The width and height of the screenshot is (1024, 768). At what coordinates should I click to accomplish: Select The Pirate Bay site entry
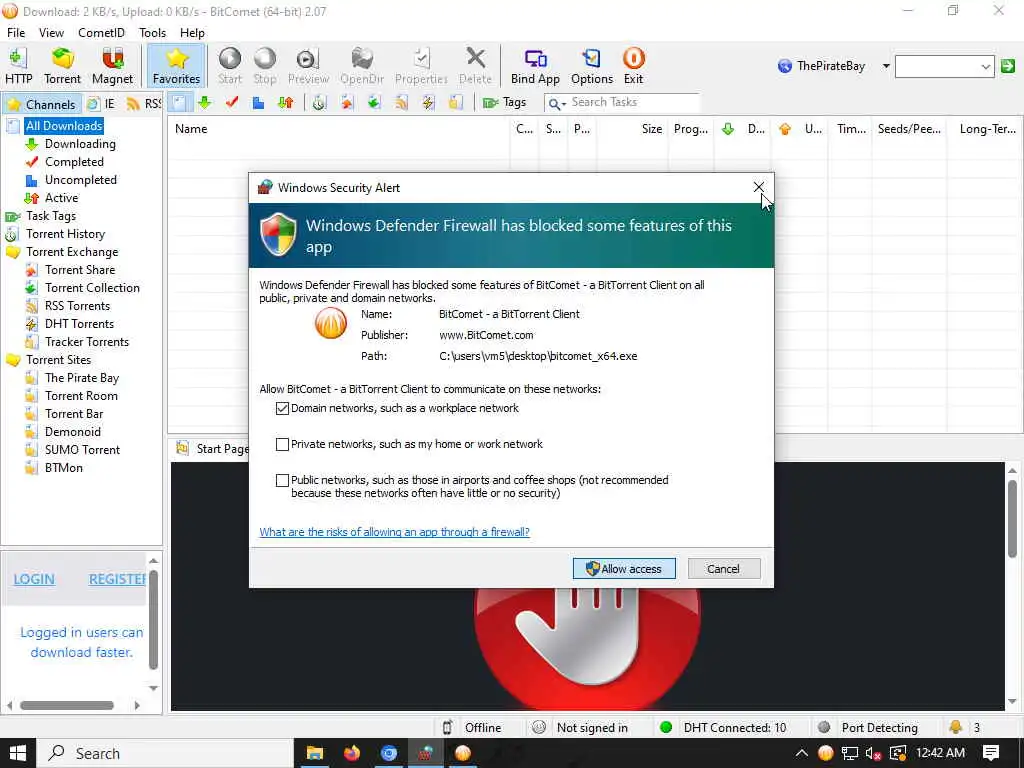(82, 378)
